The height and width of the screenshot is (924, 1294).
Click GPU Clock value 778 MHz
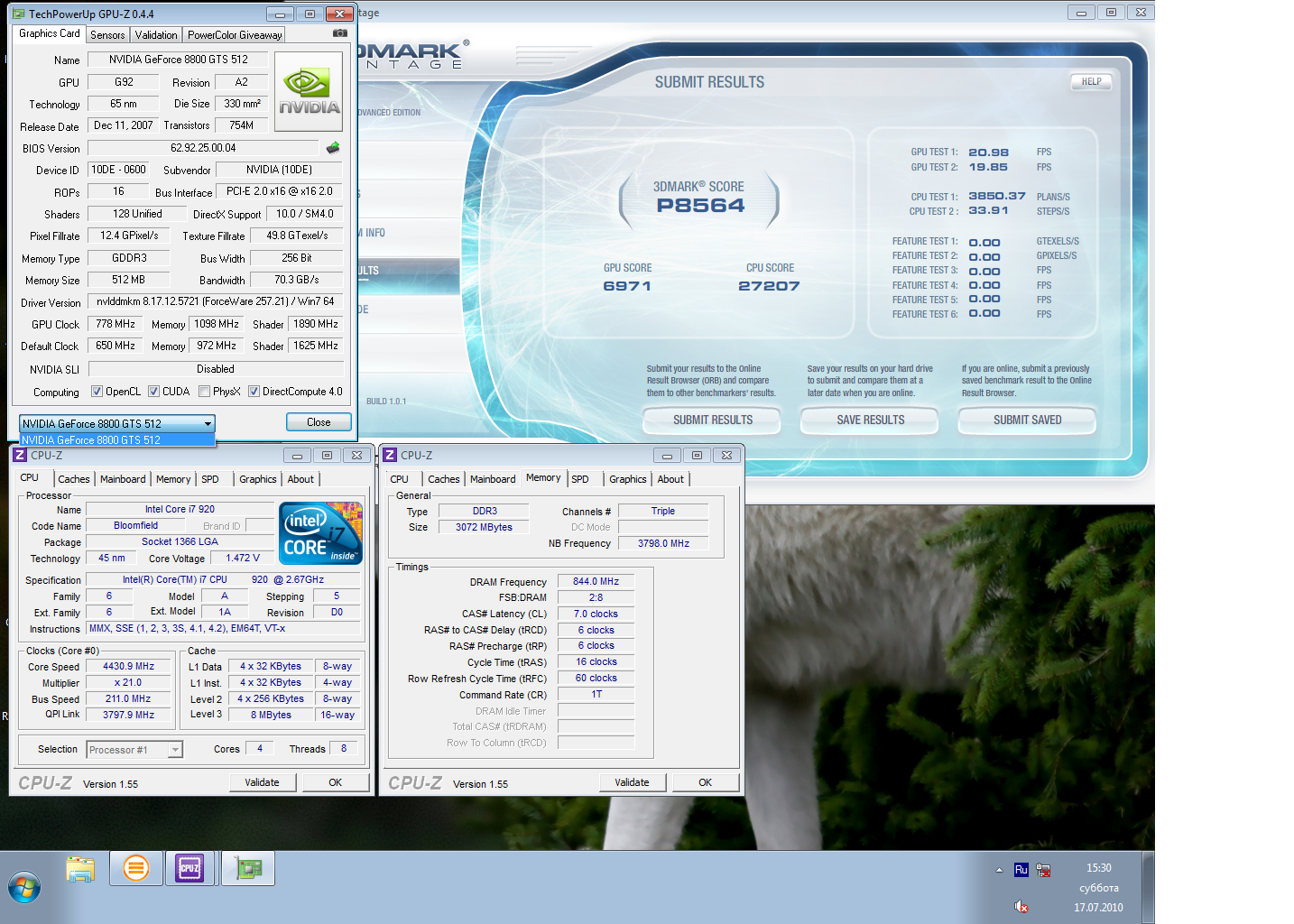(116, 324)
